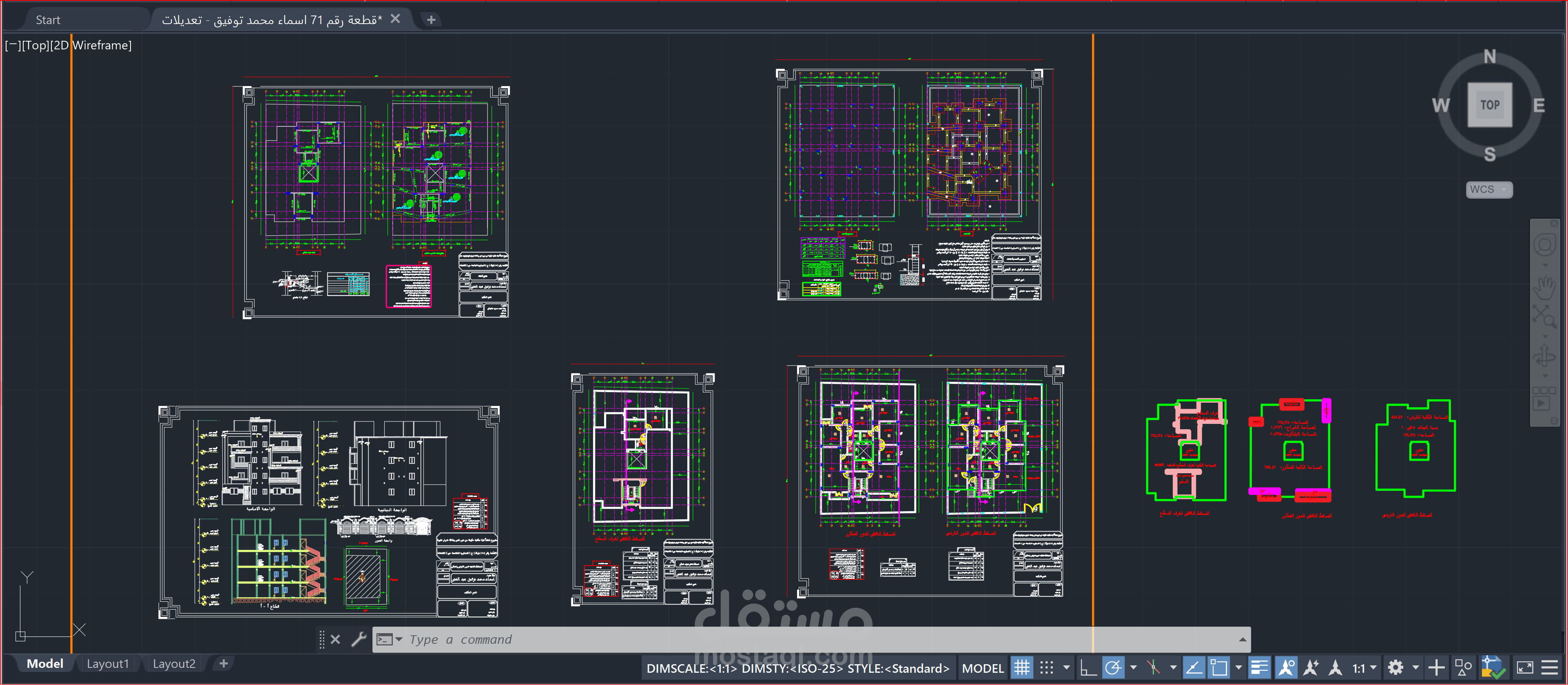The image size is (1568, 685).
Task: Rotate view to West on ViewCube
Action: pos(1440,105)
